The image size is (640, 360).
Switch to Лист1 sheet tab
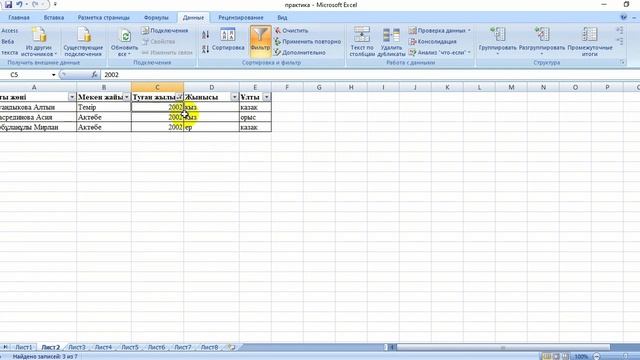pos(24,347)
